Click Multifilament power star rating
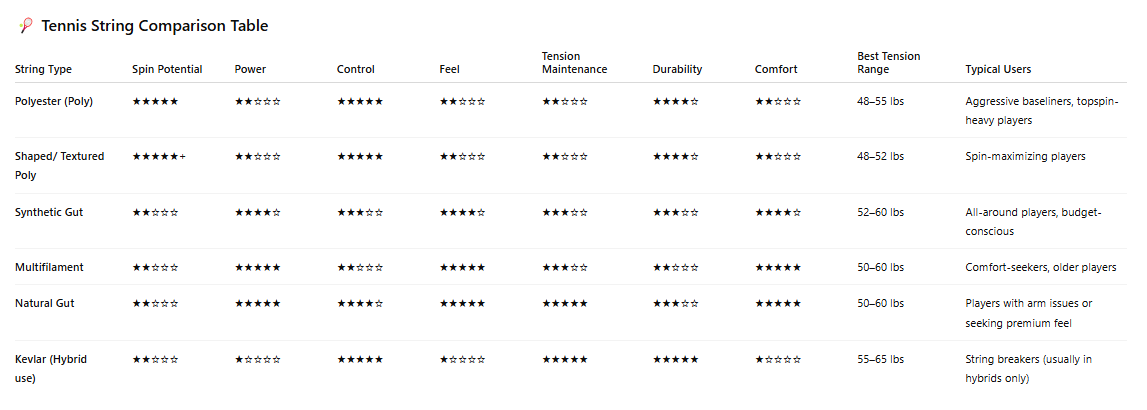1147x410 pixels. click(257, 267)
